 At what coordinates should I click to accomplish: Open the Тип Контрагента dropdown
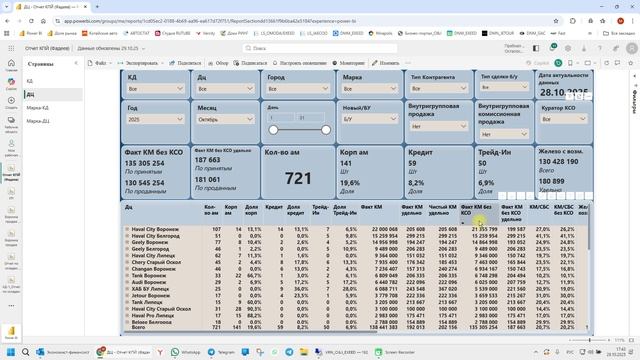pyautogui.click(x=439, y=88)
